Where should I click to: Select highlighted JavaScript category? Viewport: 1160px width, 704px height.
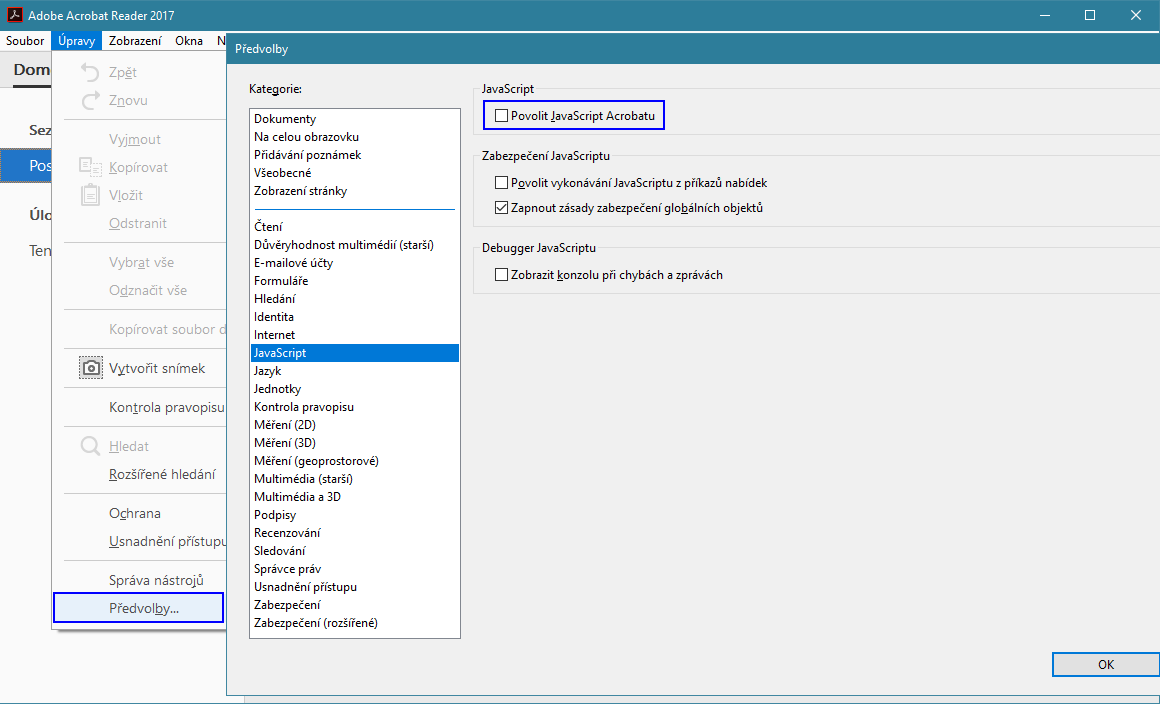(x=354, y=353)
